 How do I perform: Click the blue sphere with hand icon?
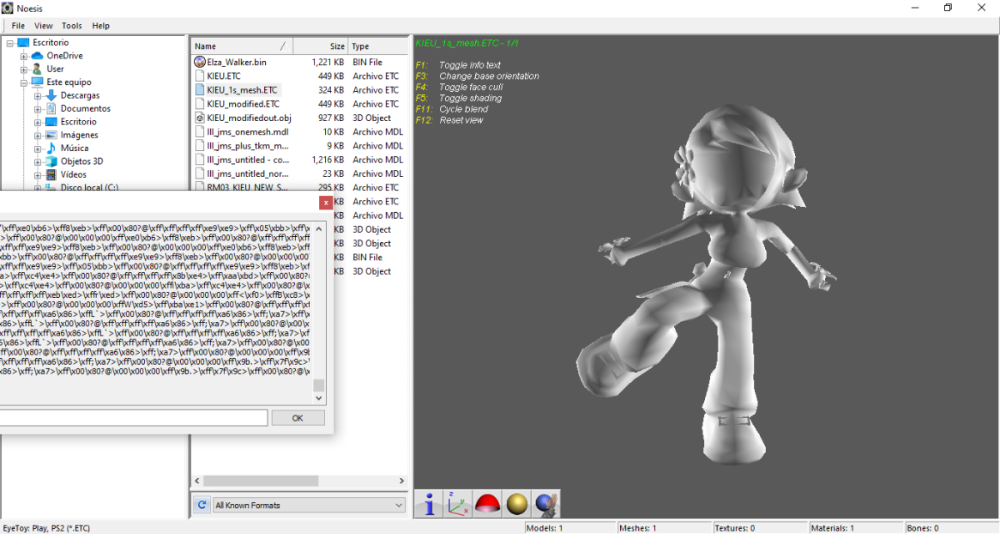tap(545, 504)
